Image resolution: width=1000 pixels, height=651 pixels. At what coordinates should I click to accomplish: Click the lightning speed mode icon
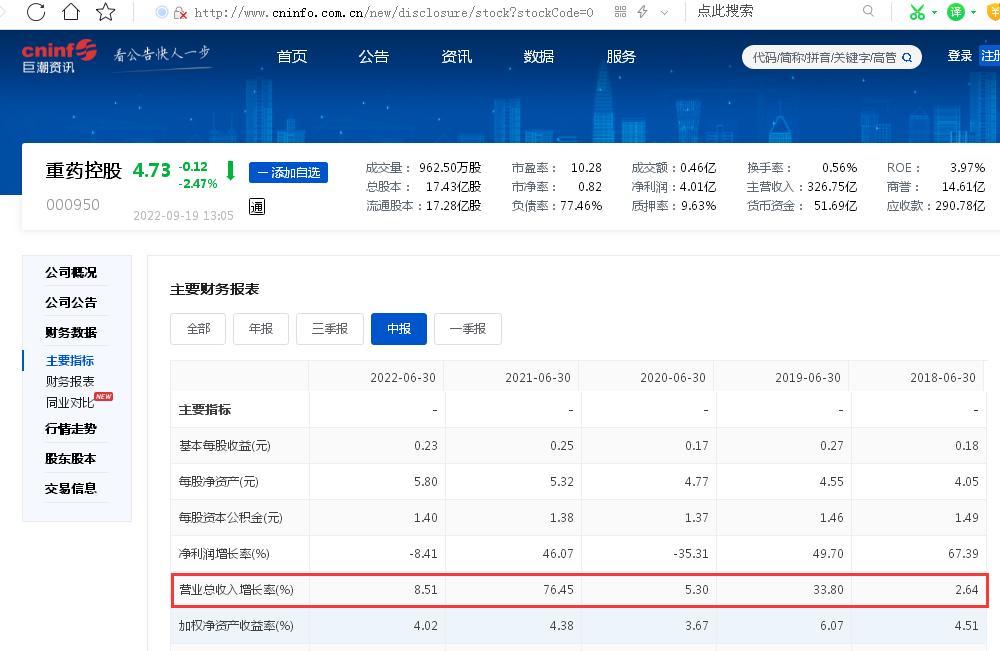(642, 11)
